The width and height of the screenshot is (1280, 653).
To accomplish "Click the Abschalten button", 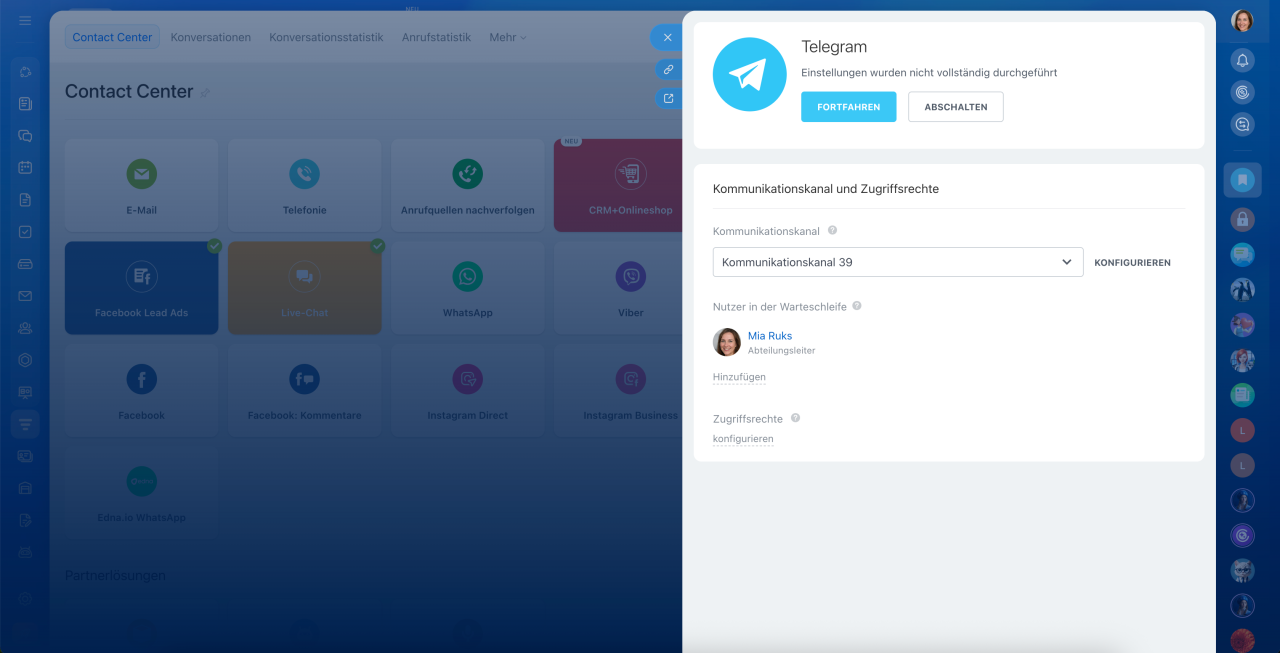I will tap(955, 107).
